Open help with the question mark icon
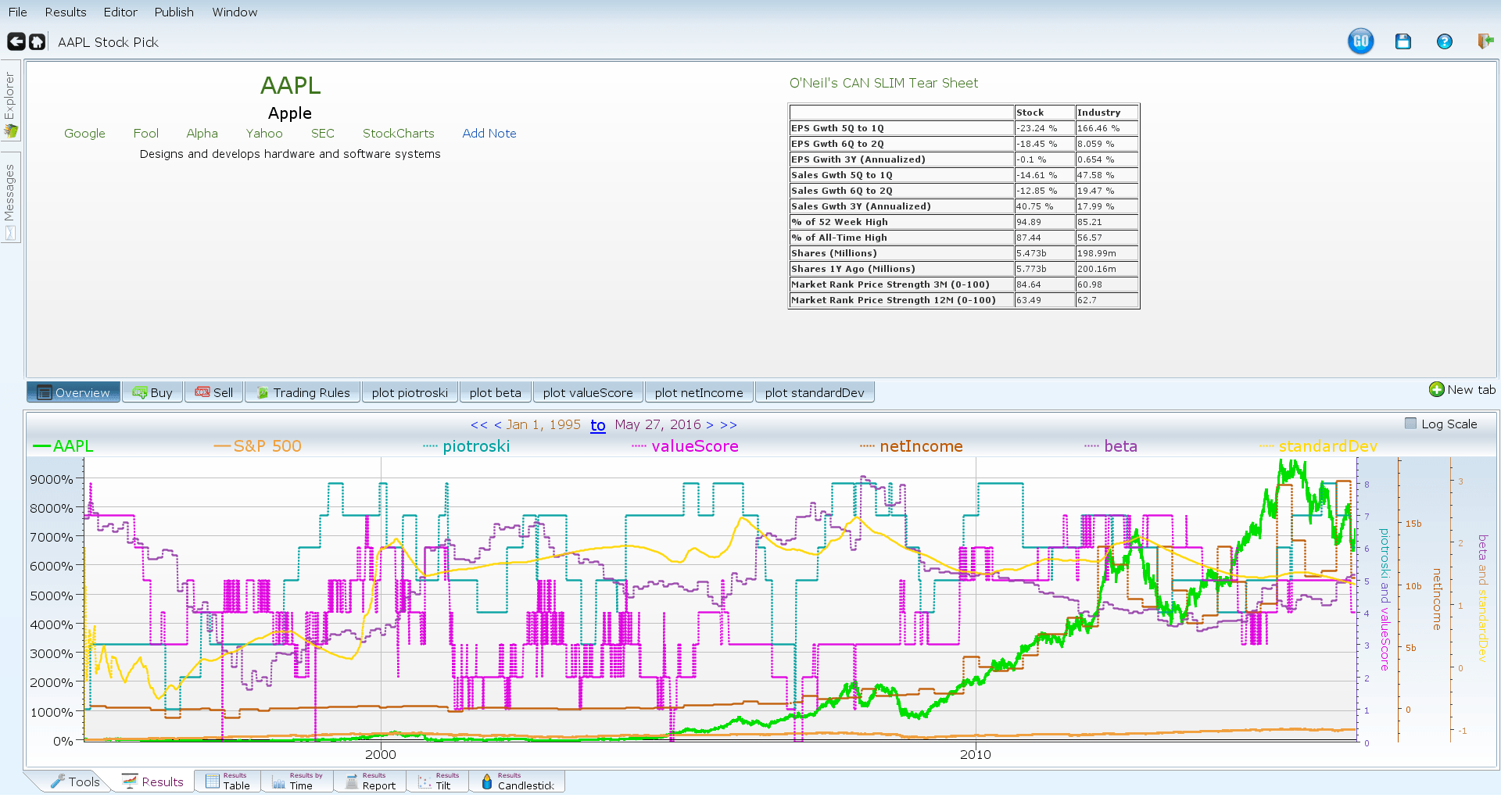The height and width of the screenshot is (812, 1501). [1444, 42]
